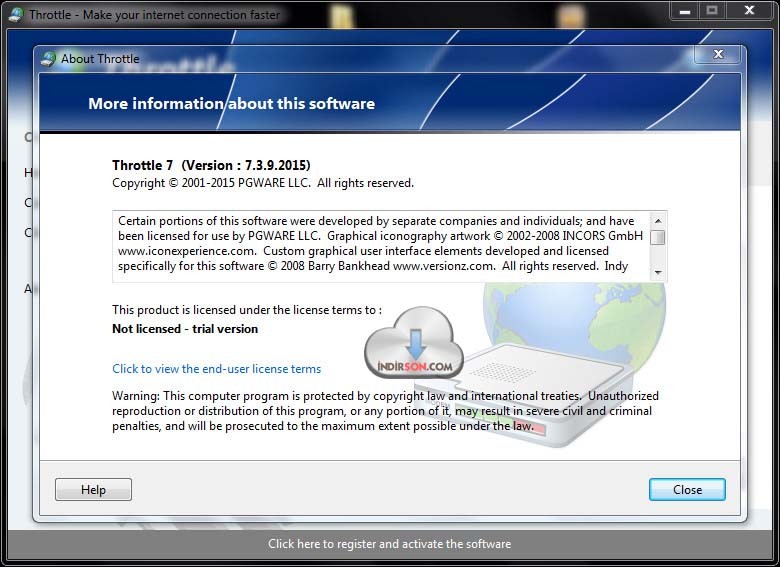780x567 pixels.
Task: Click the copyright Warning paragraph text
Action: click(385, 411)
